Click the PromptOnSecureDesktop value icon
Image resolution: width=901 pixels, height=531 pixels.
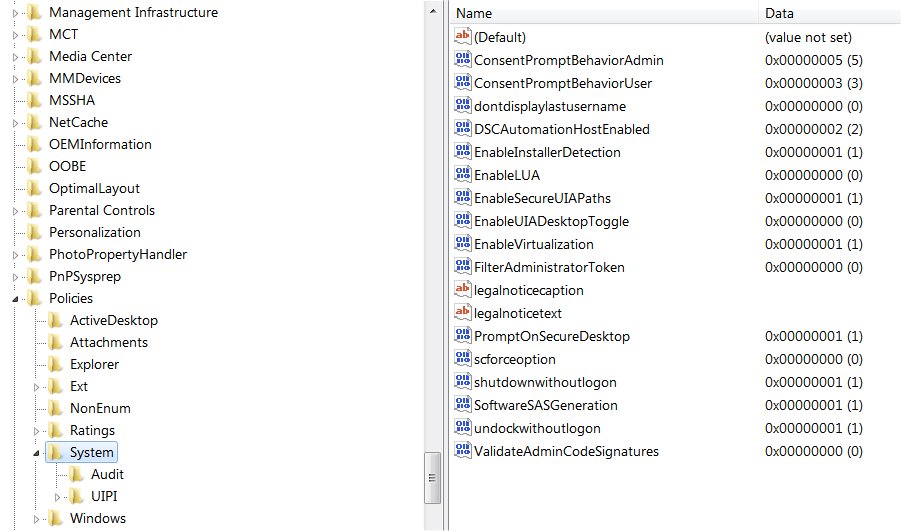coord(462,336)
